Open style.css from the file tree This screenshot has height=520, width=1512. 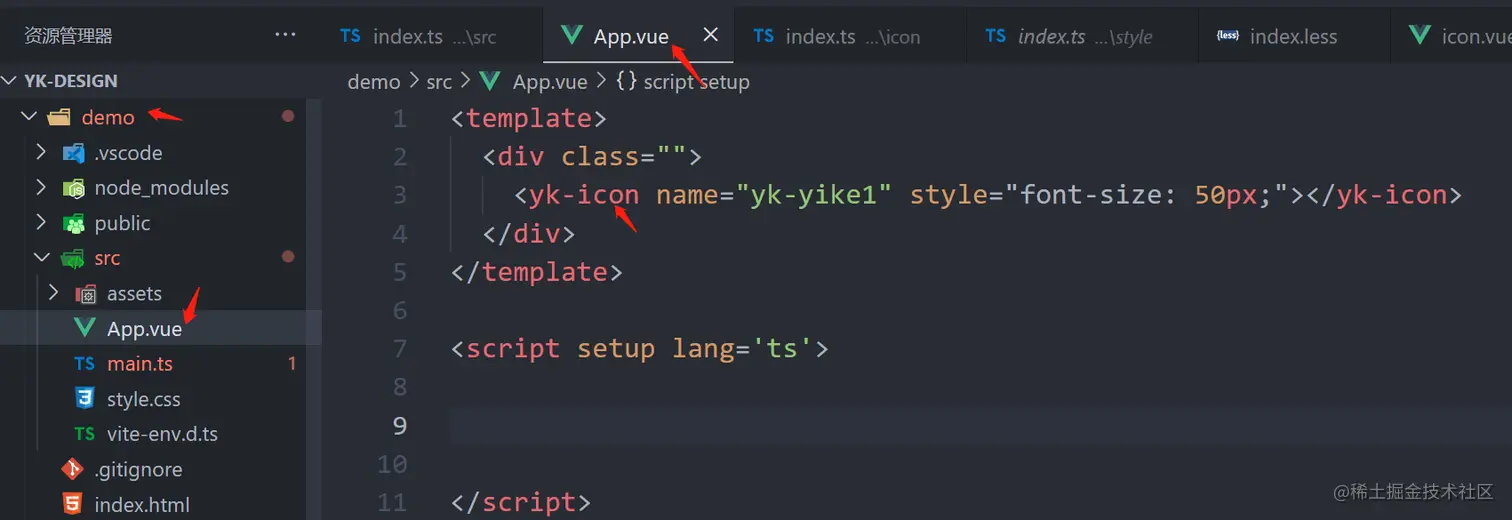(x=161, y=399)
